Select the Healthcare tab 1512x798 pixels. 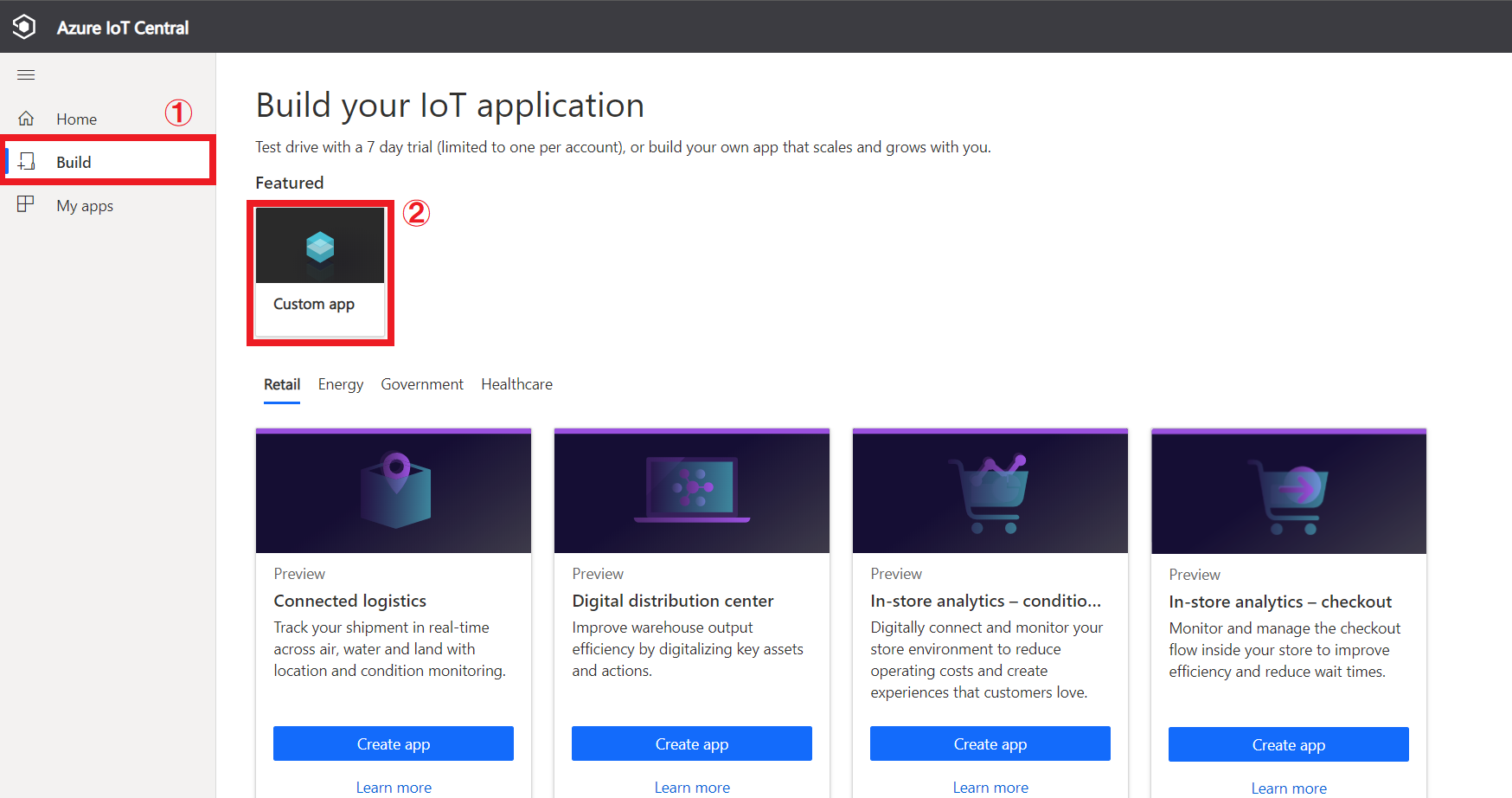point(516,384)
